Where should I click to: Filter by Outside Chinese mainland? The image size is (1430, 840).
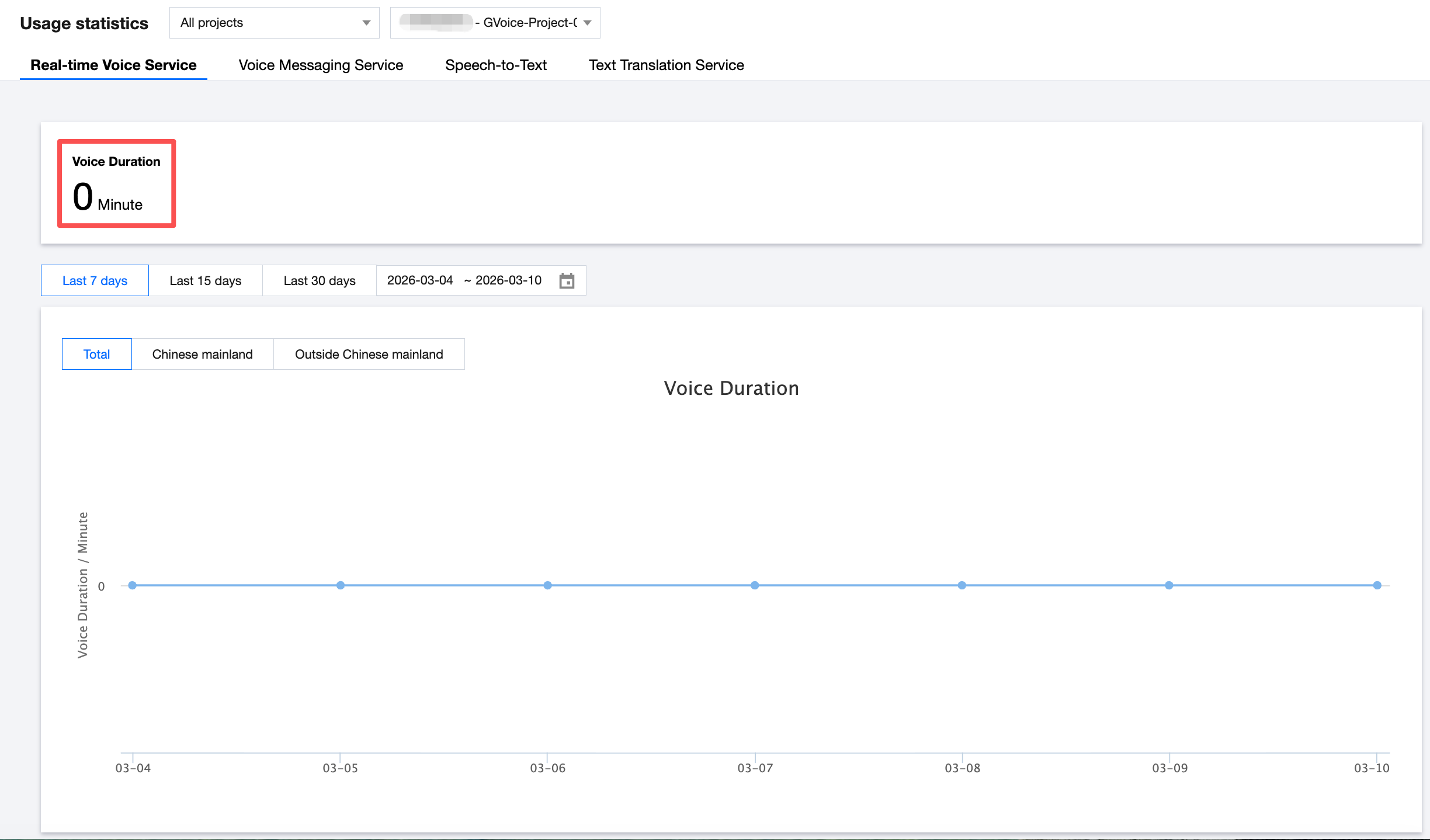tap(369, 354)
